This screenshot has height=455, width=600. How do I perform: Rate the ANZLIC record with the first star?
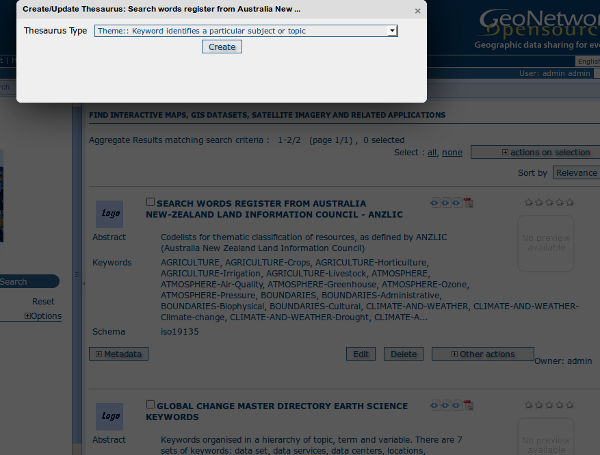point(527,202)
